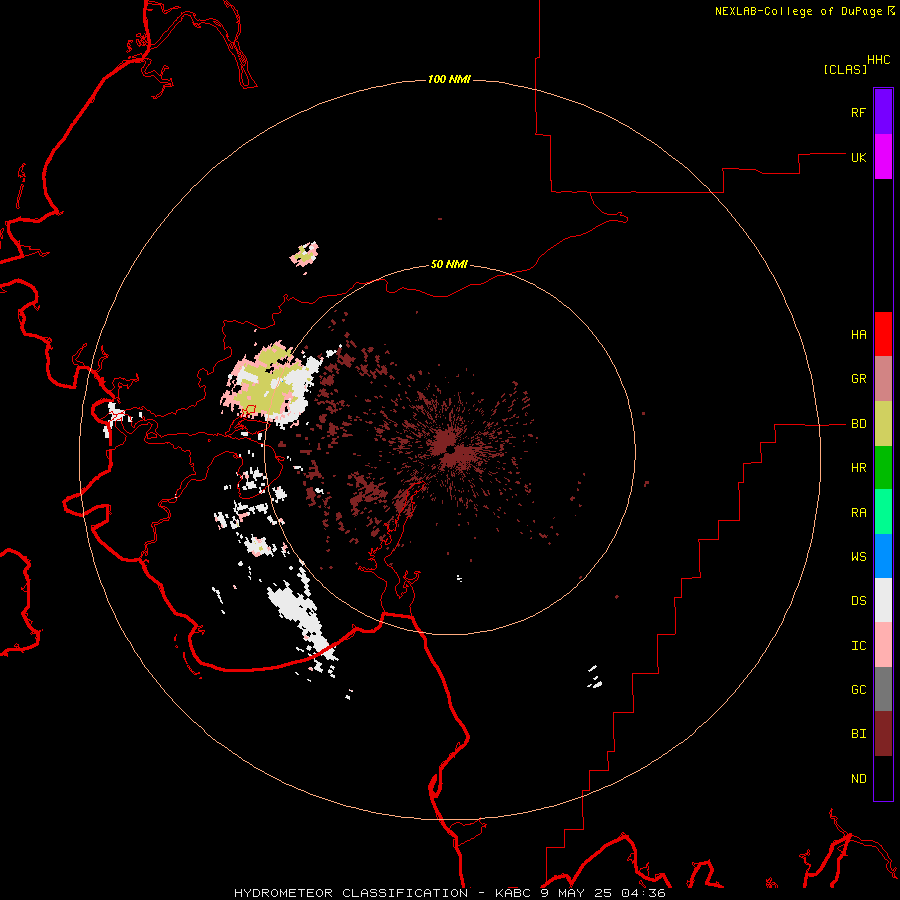Click the ND legend label
This screenshot has width=900, height=900.
click(858, 778)
